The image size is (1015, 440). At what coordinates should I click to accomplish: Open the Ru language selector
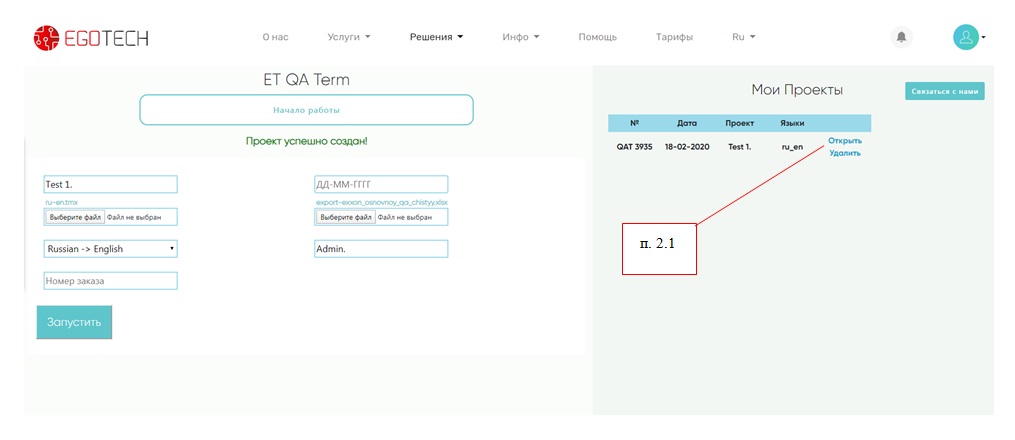point(743,37)
